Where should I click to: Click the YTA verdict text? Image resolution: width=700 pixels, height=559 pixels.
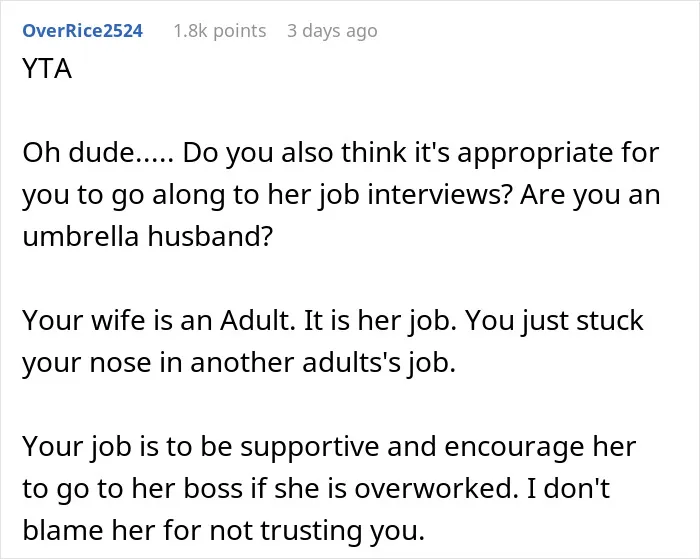[x=47, y=69]
